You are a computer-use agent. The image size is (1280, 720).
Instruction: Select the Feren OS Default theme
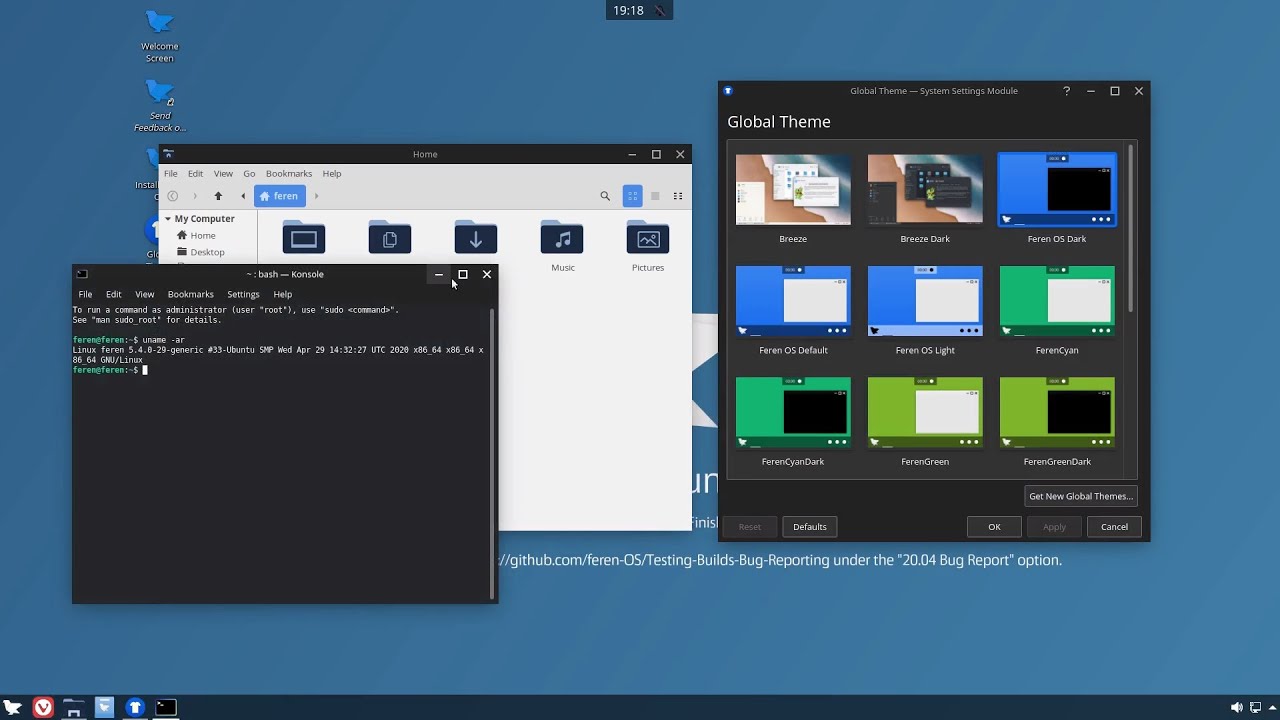pos(793,310)
